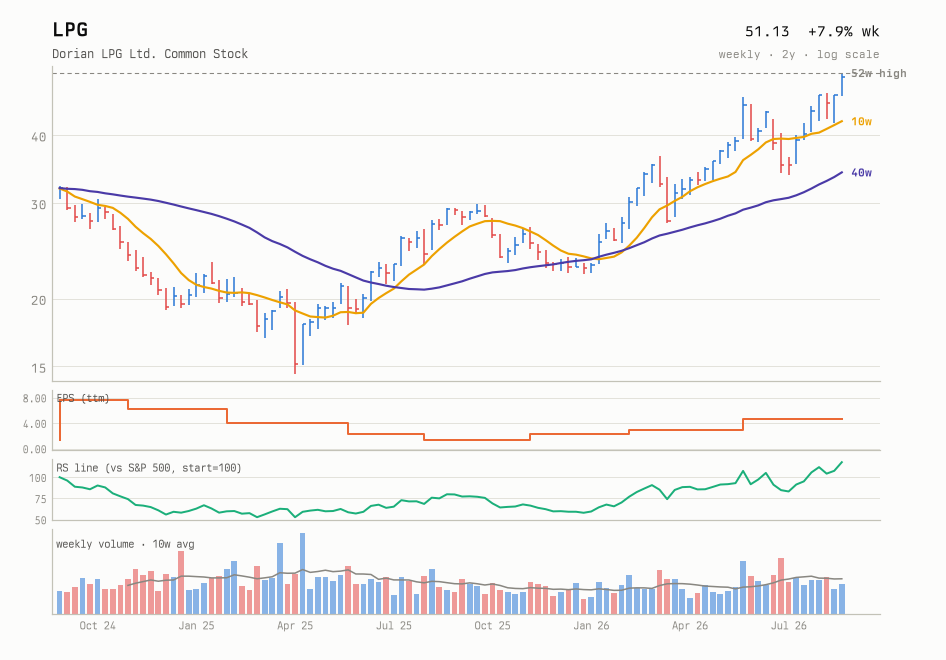
Task: Click the 'weekly volume · 10w avg' label
Action: 125,544
